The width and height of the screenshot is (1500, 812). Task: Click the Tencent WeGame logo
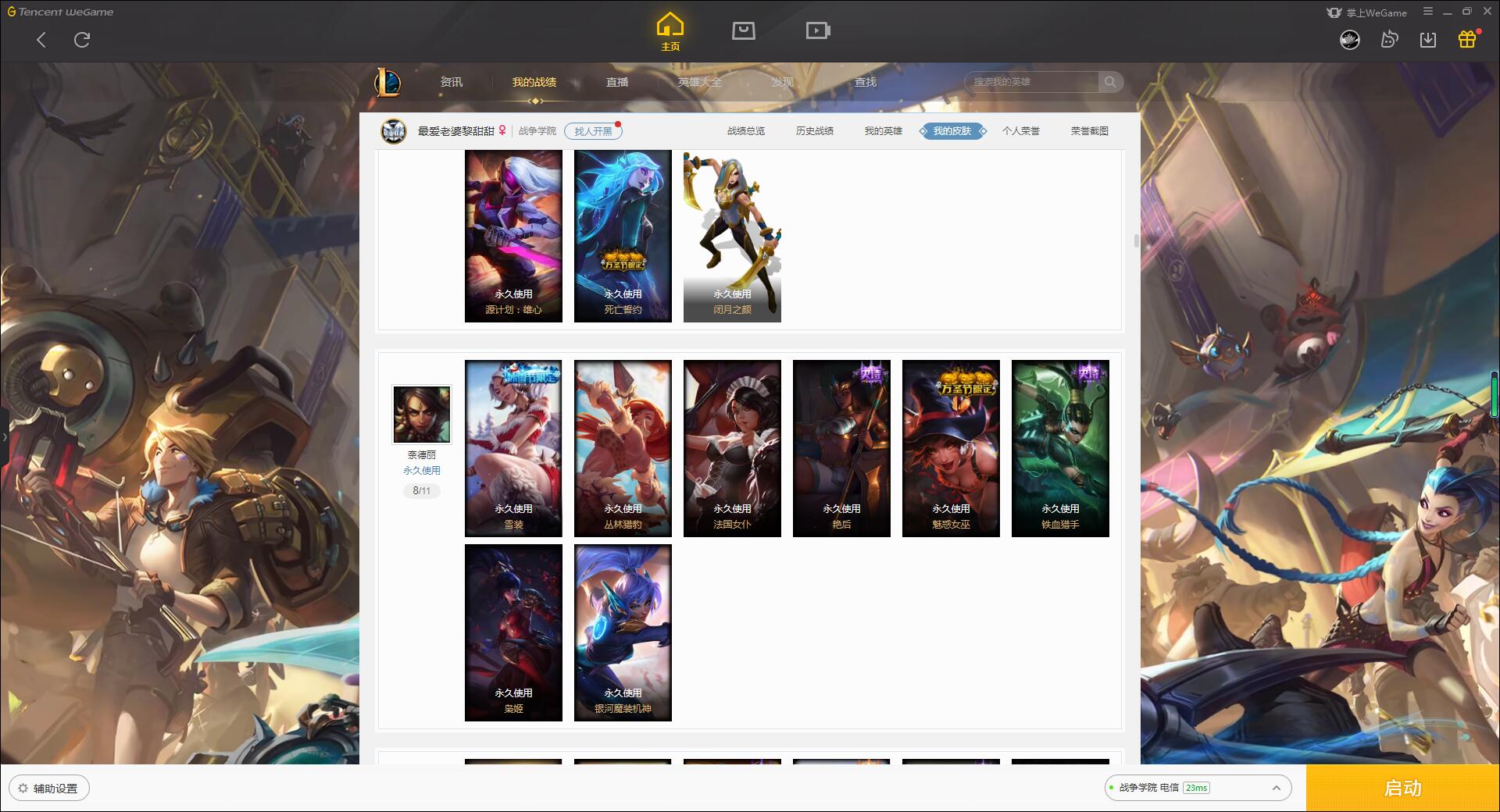[x=60, y=12]
